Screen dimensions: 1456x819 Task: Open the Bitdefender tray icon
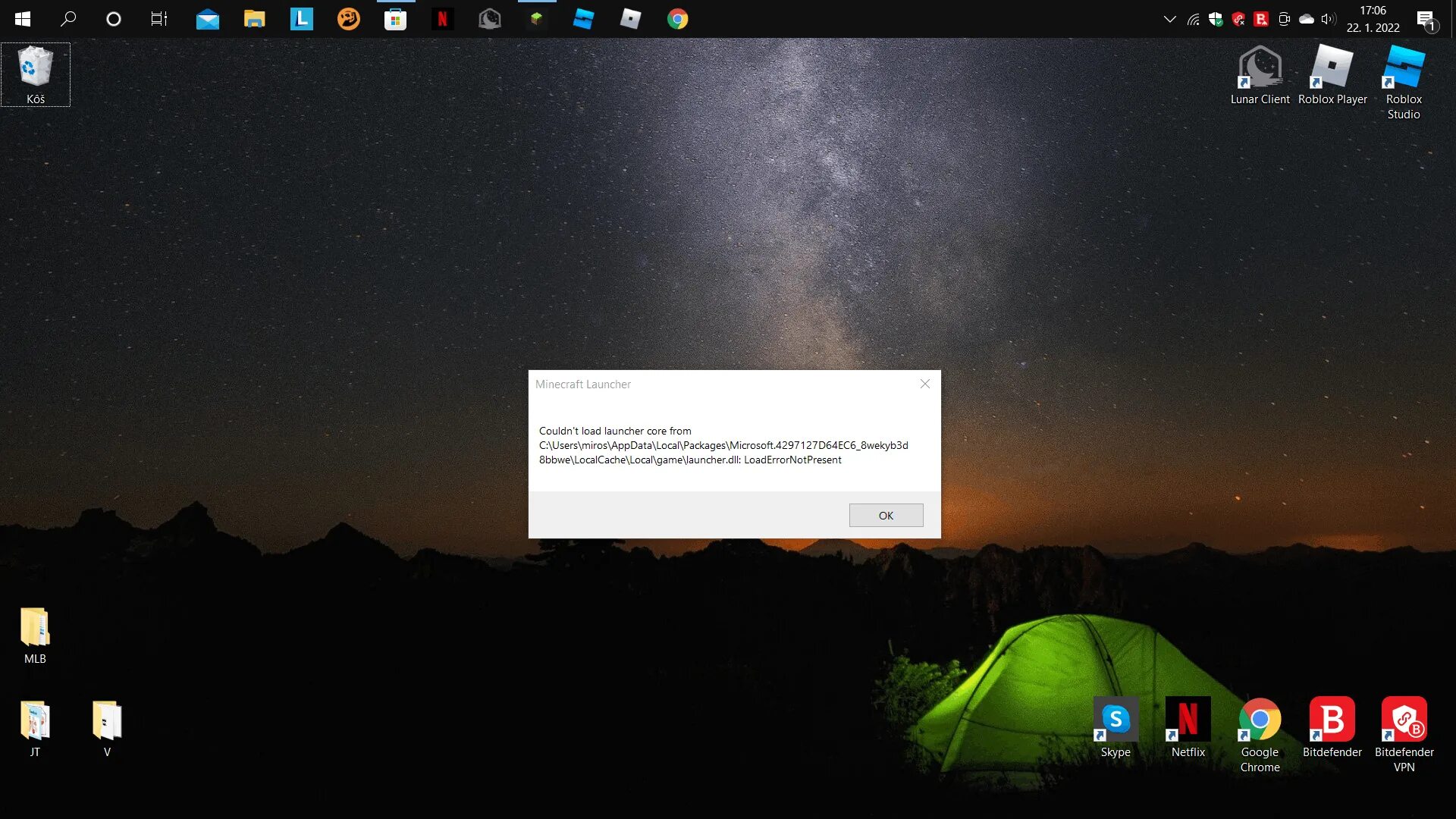[x=1261, y=19]
